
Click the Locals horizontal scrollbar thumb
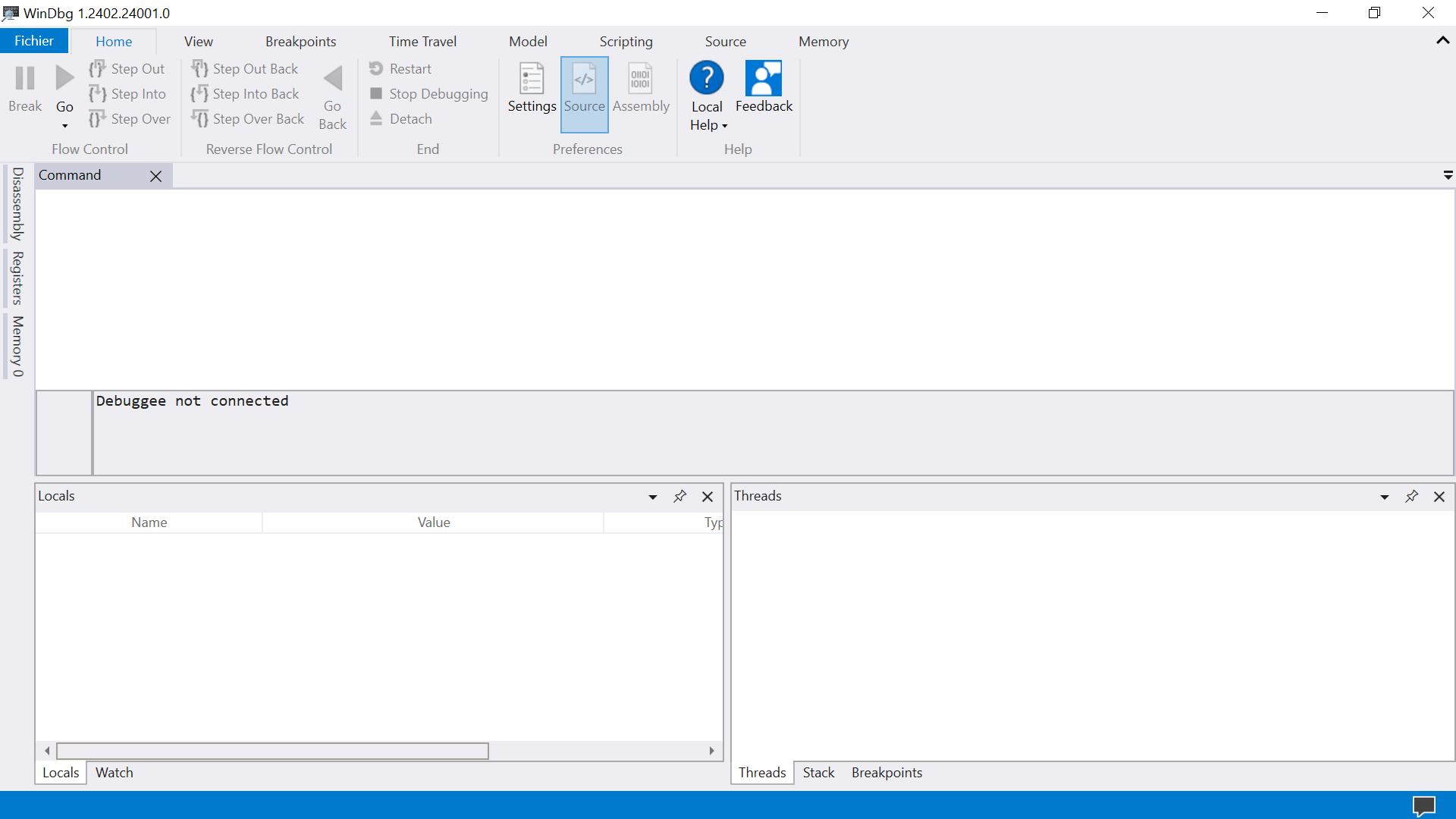(273, 751)
